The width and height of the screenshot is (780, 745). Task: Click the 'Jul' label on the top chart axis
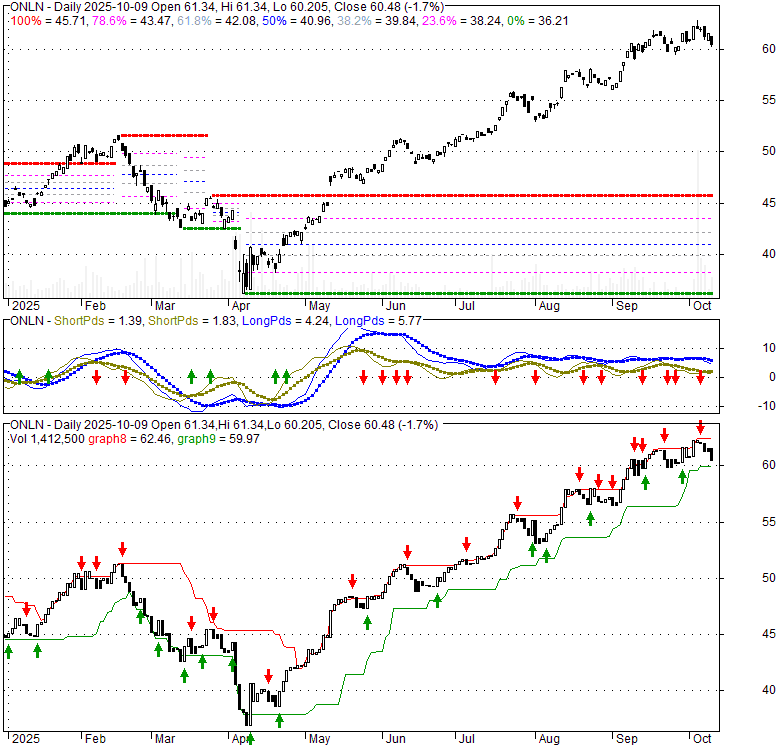tap(467, 305)
